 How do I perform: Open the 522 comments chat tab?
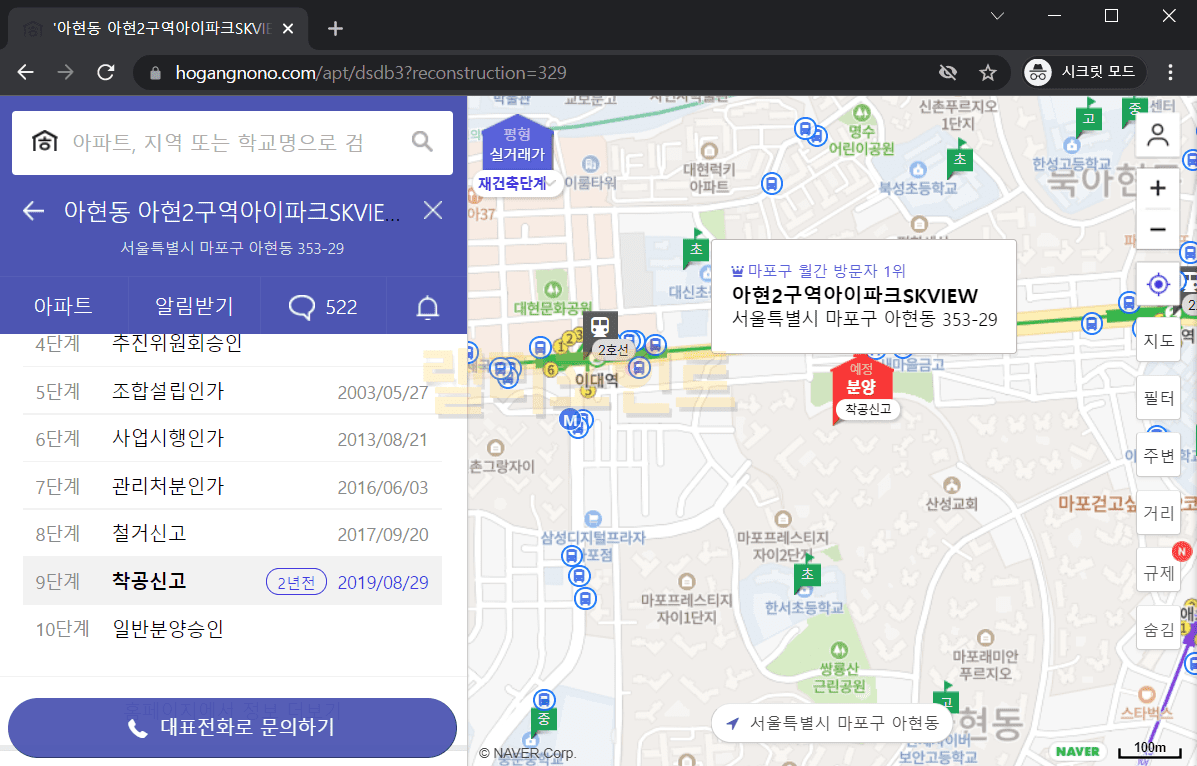pyautogui.click(x=323, y=307)
